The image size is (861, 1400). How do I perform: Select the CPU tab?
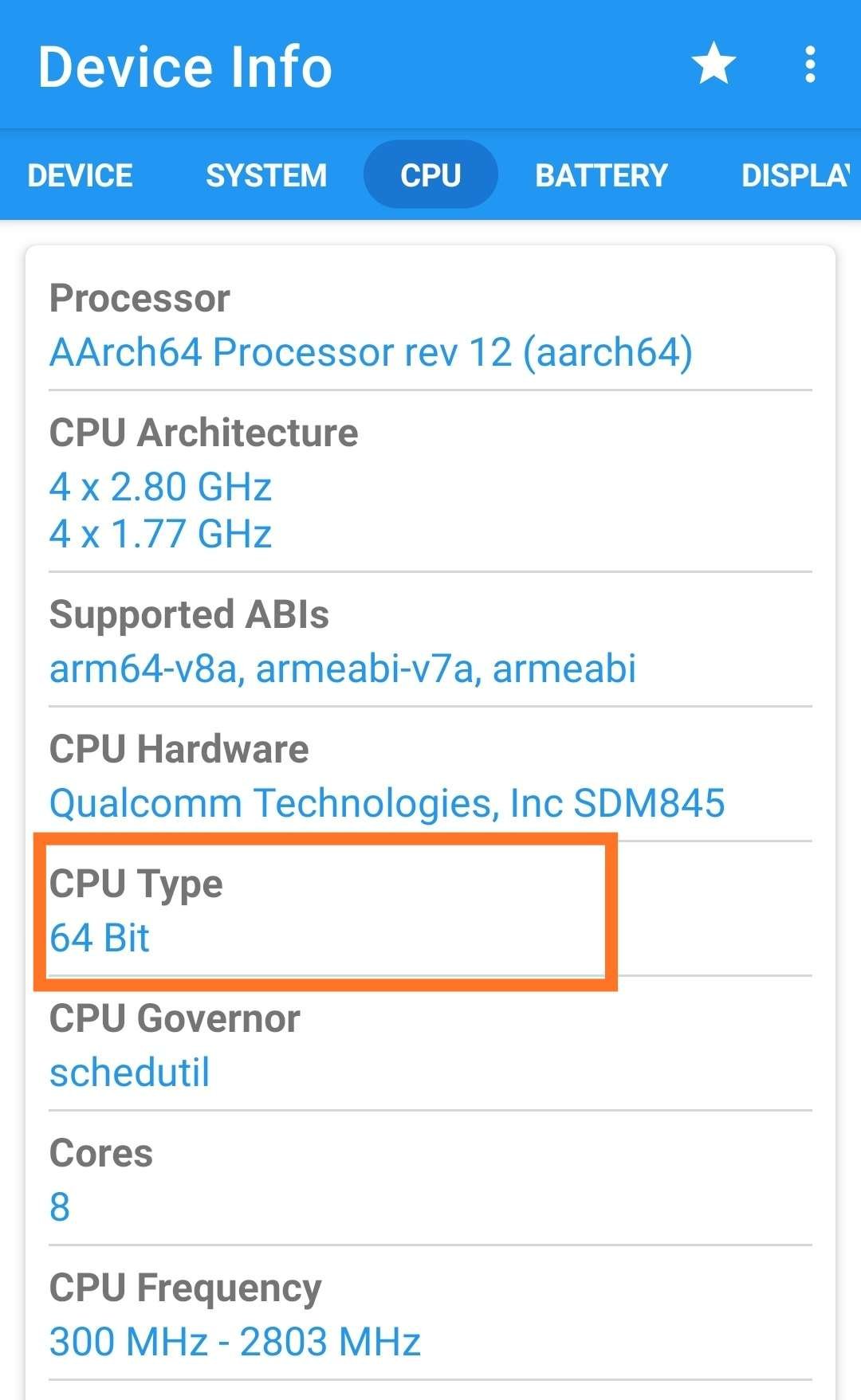pos(431,175)
